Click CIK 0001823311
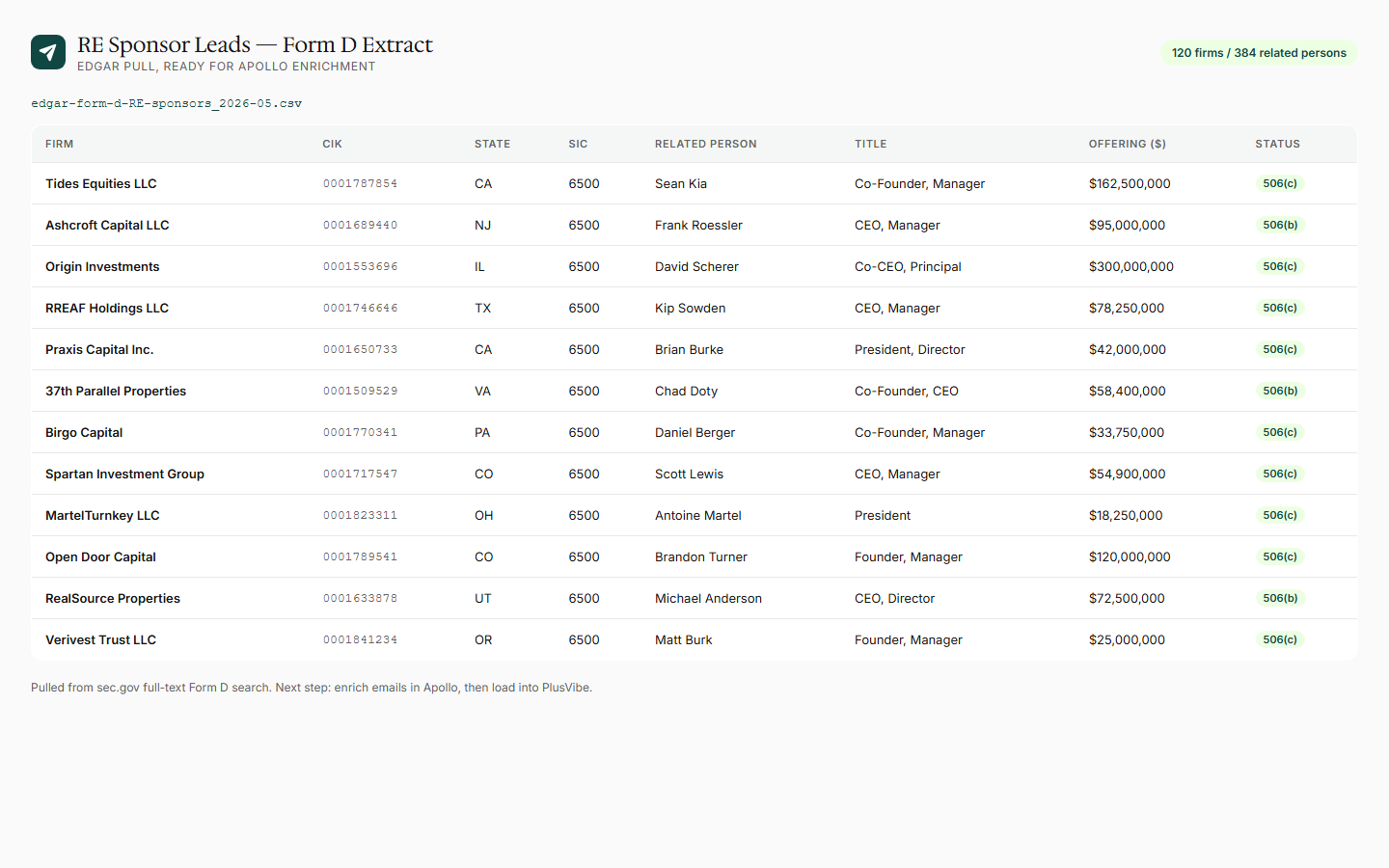Viewport: 1389px width, 868px height. (x=360, y=515)
